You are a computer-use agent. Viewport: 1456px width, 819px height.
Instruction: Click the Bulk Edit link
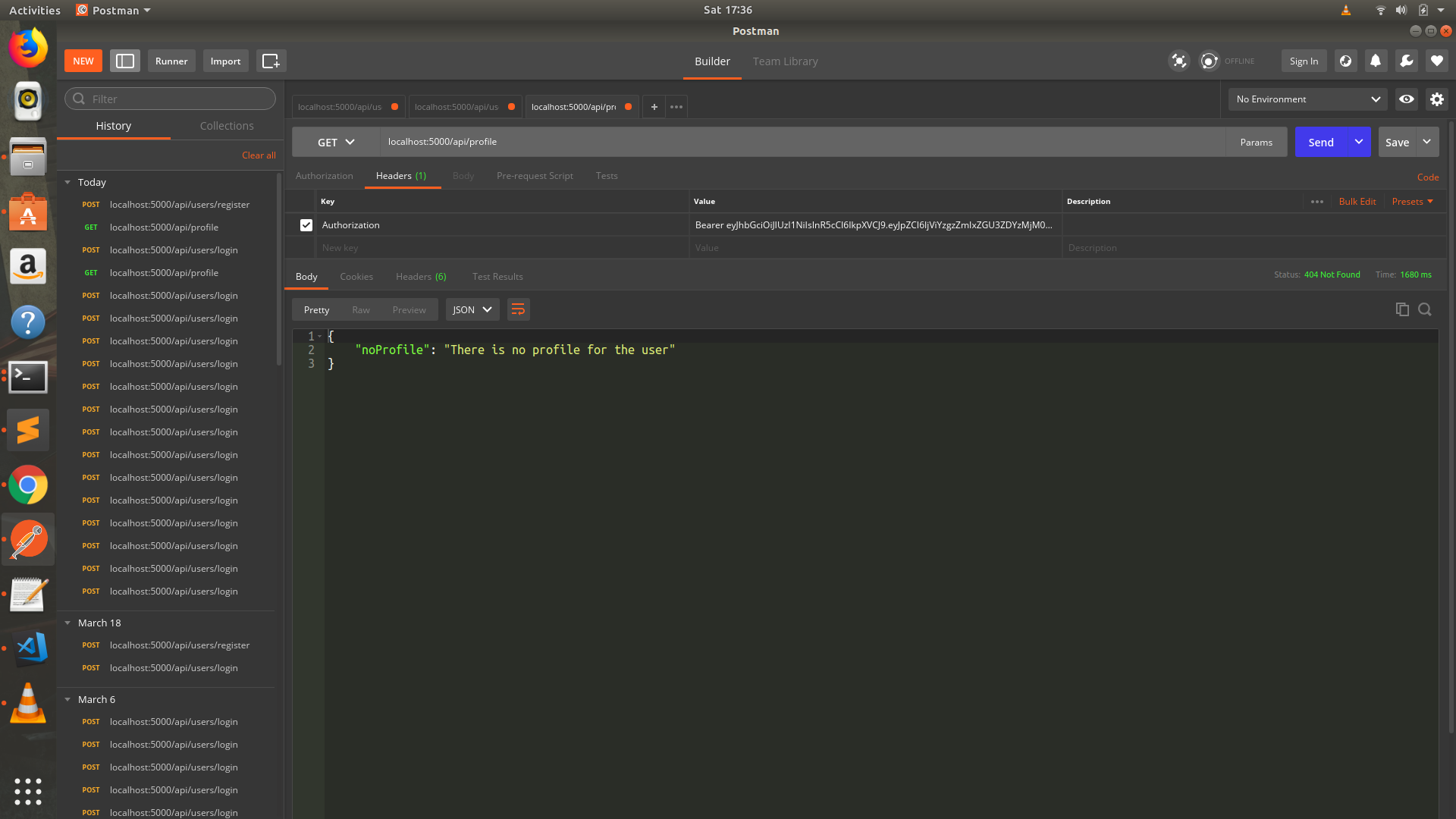[1357, 201]
